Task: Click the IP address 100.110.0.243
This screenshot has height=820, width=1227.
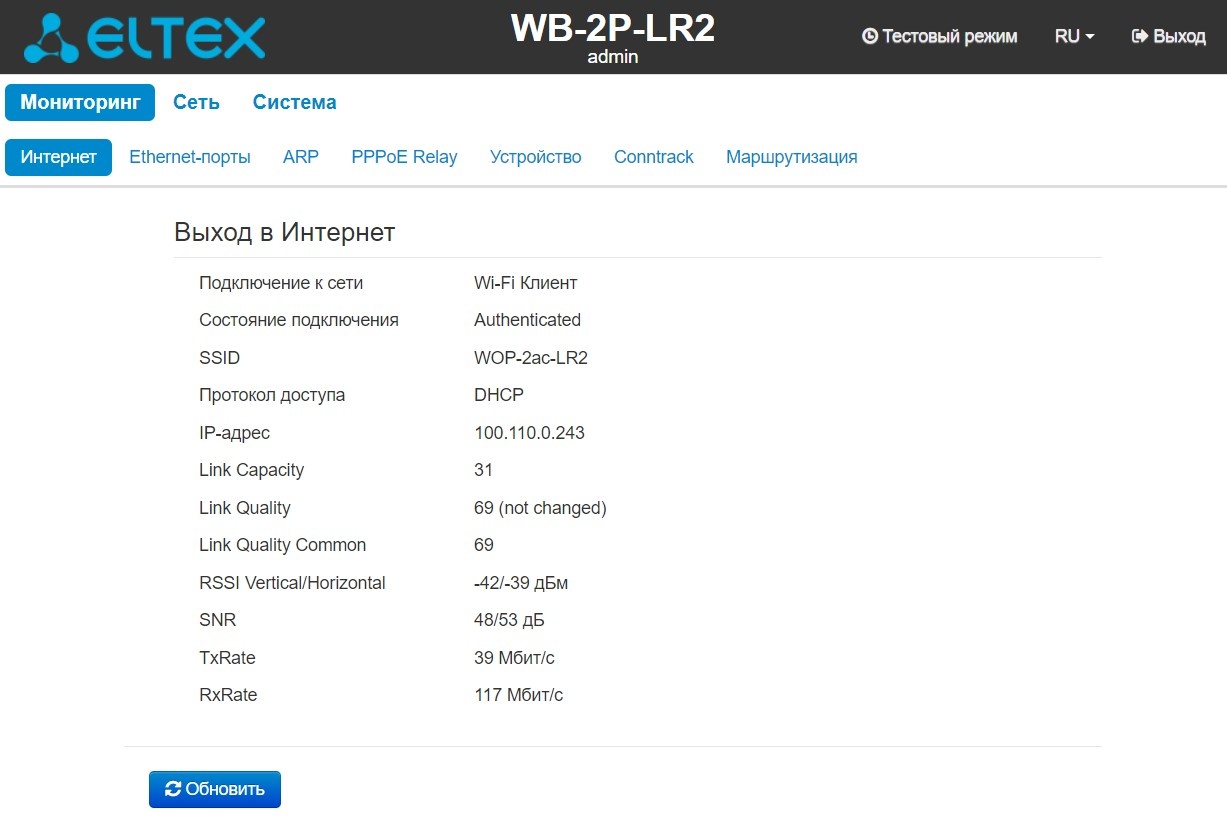Action: click(x=529, y=433)
